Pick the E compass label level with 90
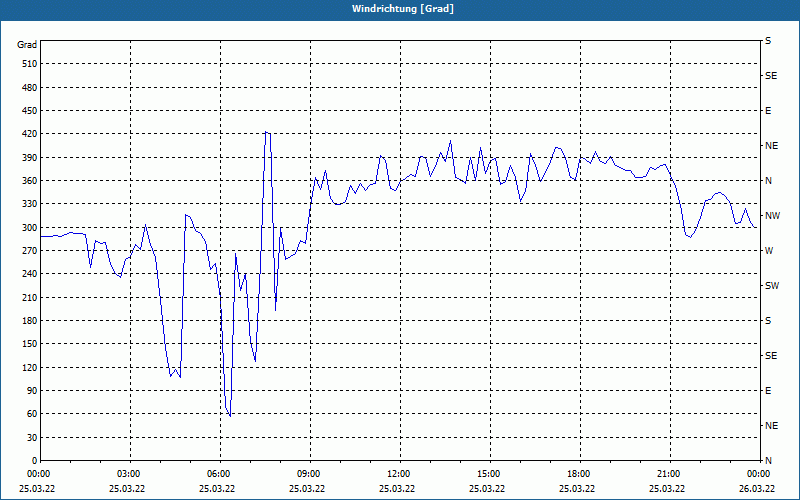Viewport: 800px width, 500px height. tap(768, 391)
